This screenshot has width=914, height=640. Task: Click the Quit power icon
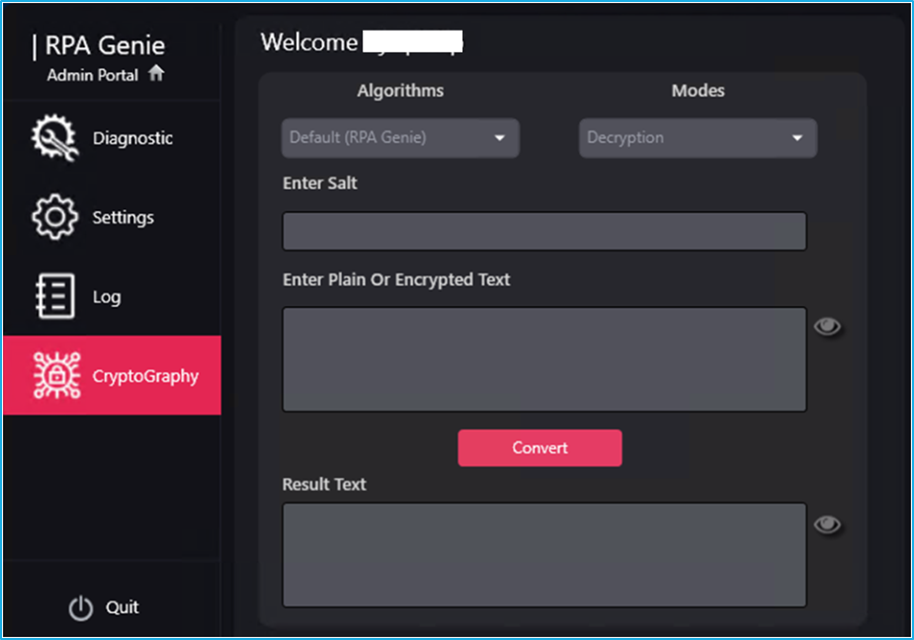point(80,608)
